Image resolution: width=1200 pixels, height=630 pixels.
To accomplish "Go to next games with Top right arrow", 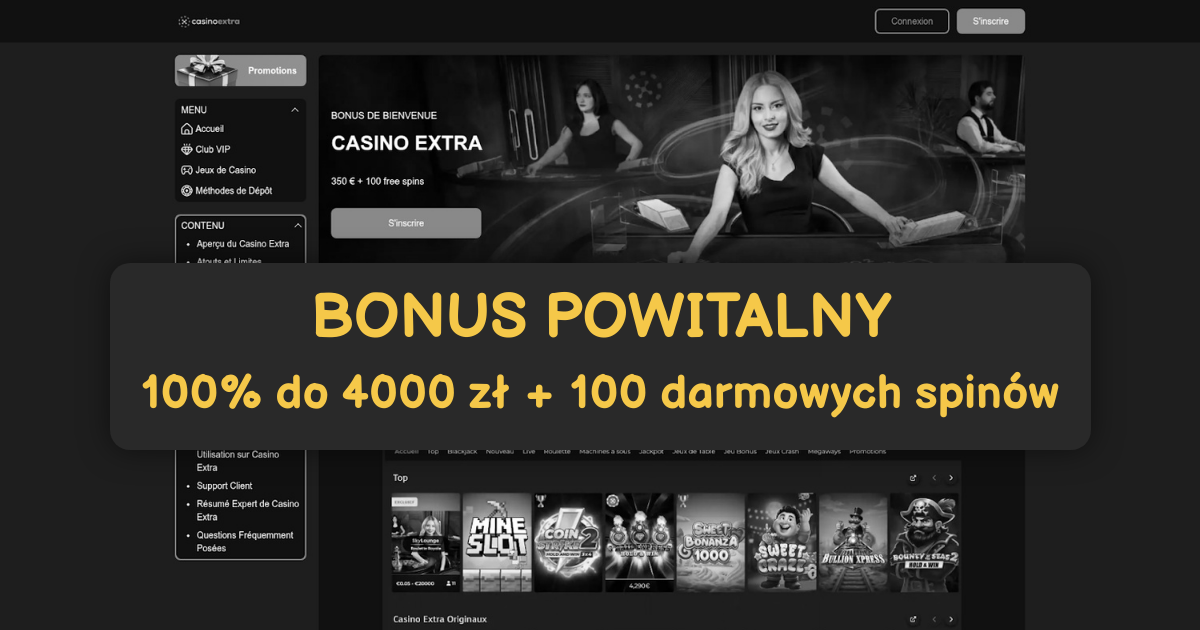I will [x=951, y=478].
